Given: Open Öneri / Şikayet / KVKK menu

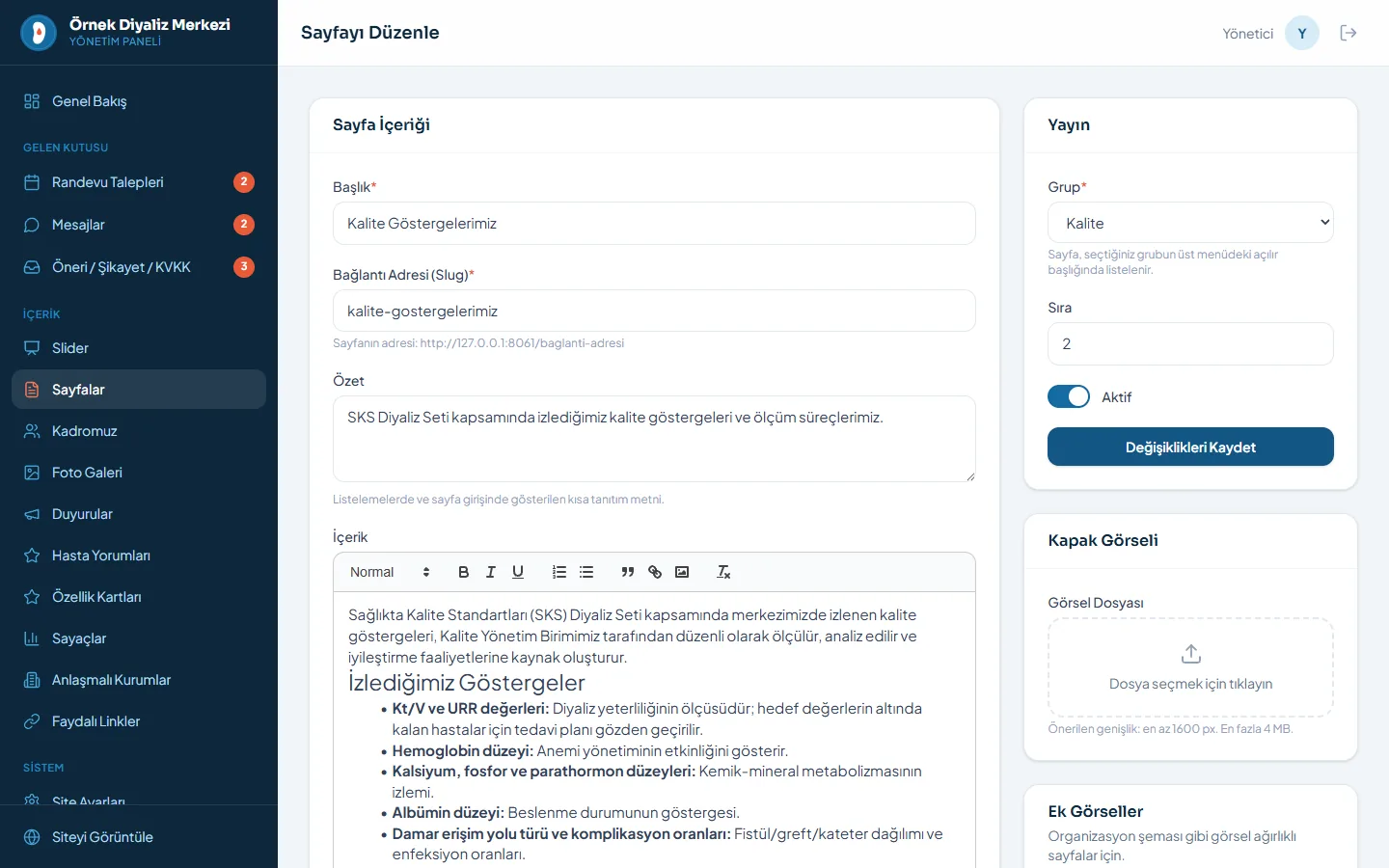Looking at the screenshot, I should tap(139, 267).
